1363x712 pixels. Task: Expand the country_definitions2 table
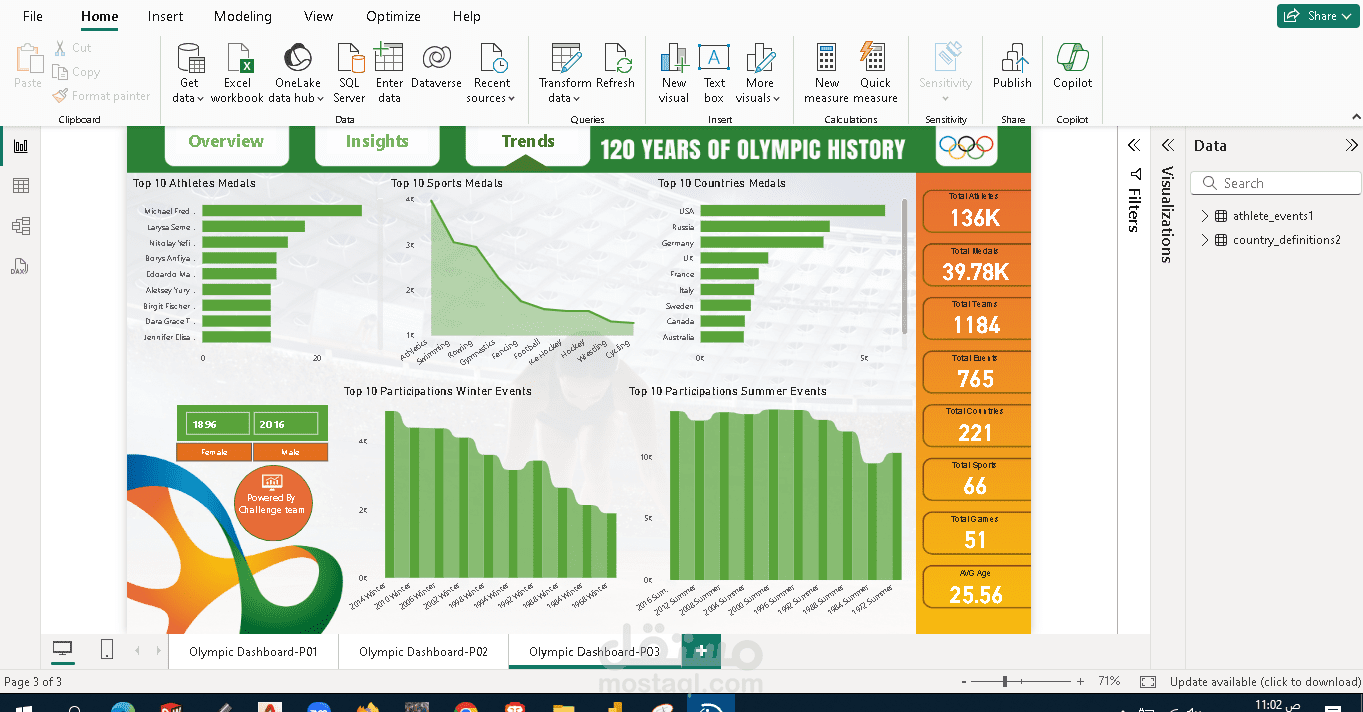[x=1205, y=240]
